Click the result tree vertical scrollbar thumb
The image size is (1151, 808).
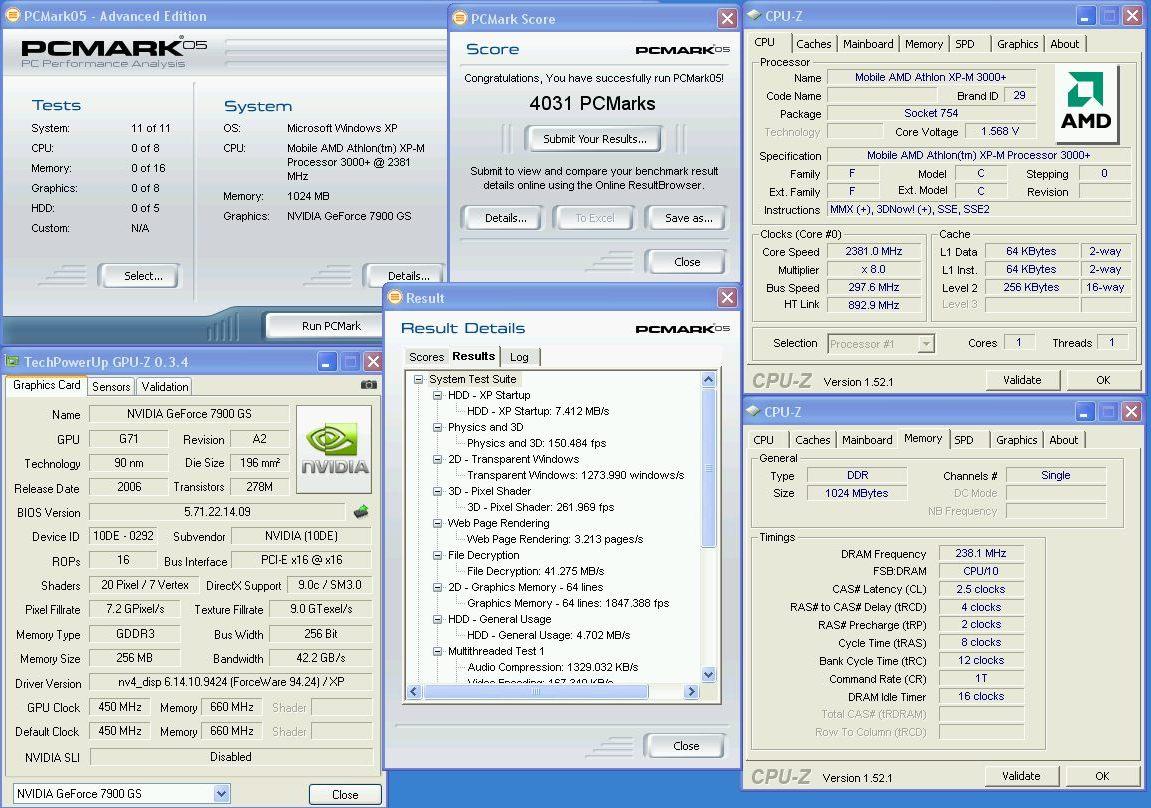click(x=708, y=467)
